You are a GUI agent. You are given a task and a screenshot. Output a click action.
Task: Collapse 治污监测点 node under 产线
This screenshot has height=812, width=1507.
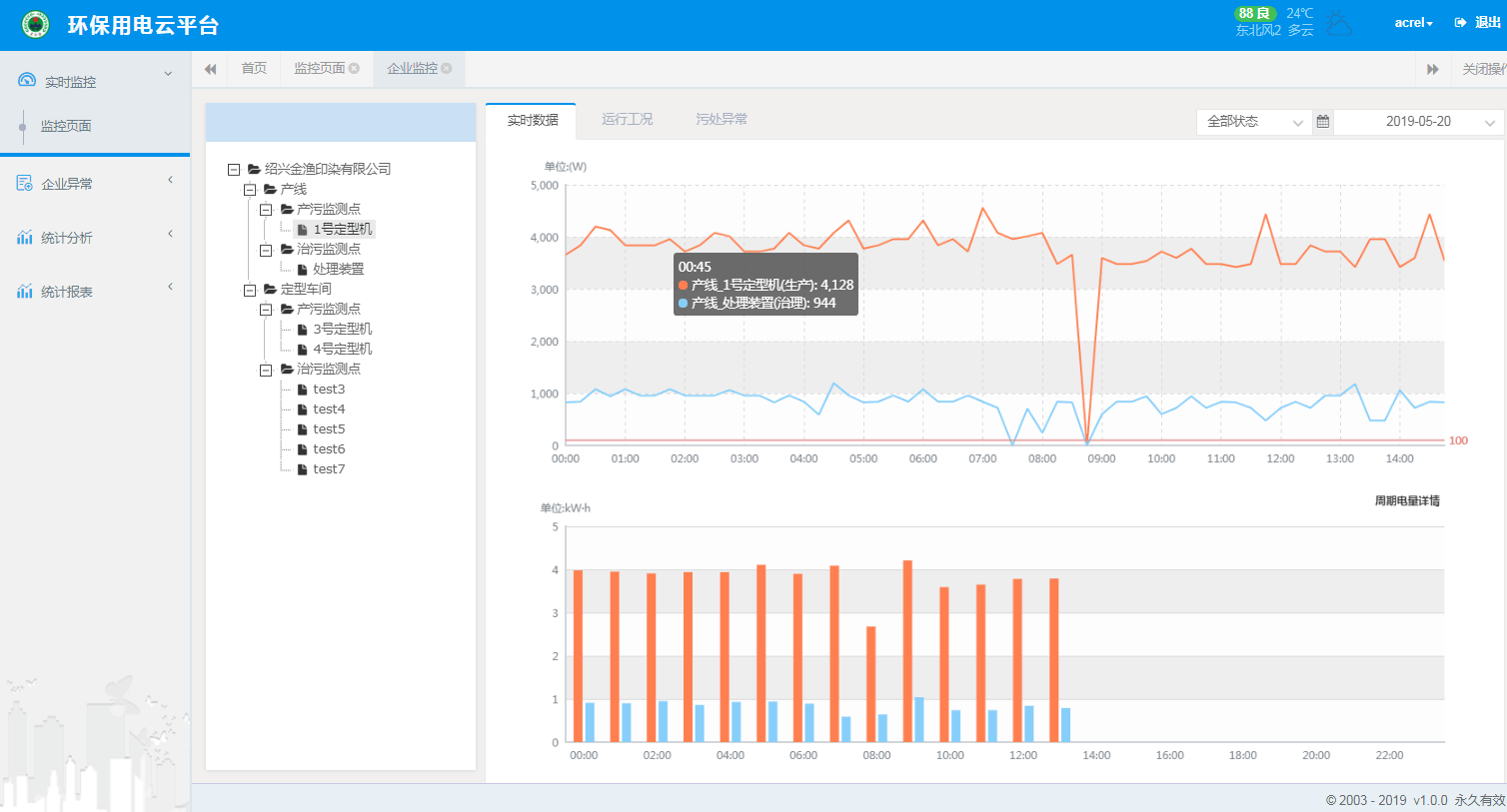[x=266, y=250]
